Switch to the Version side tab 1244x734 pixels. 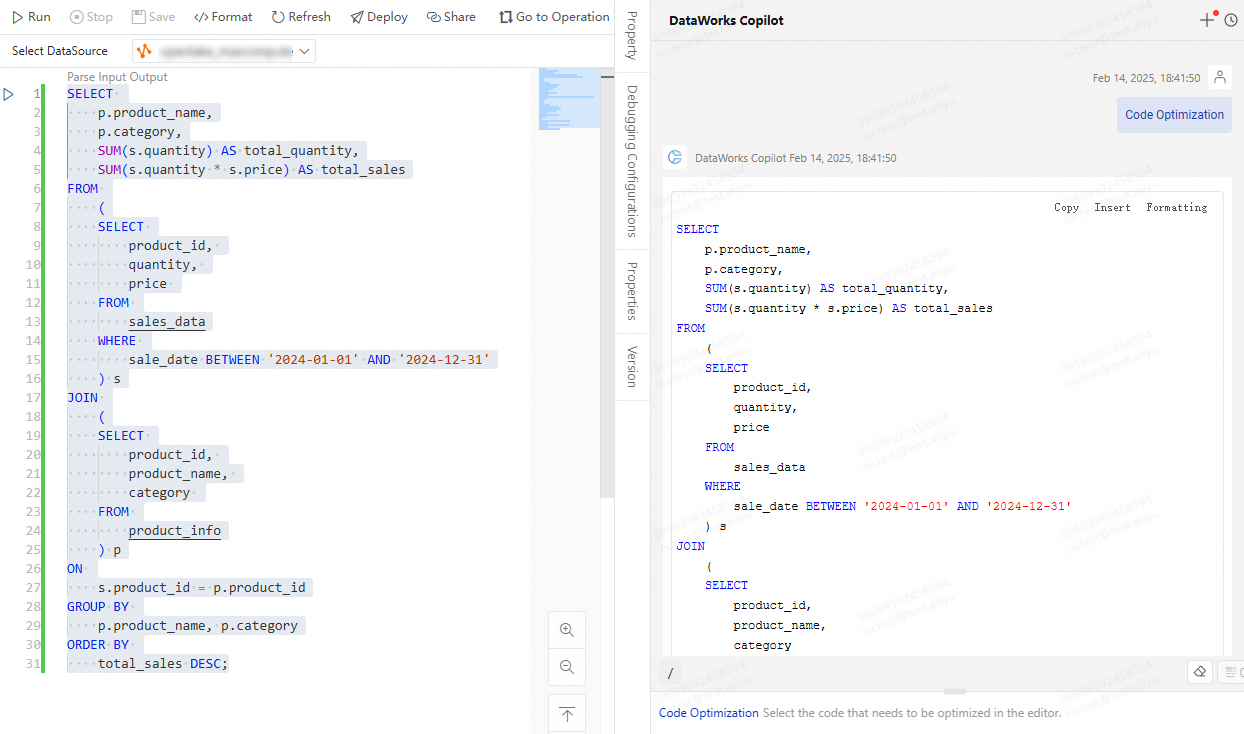click(632, 366)
